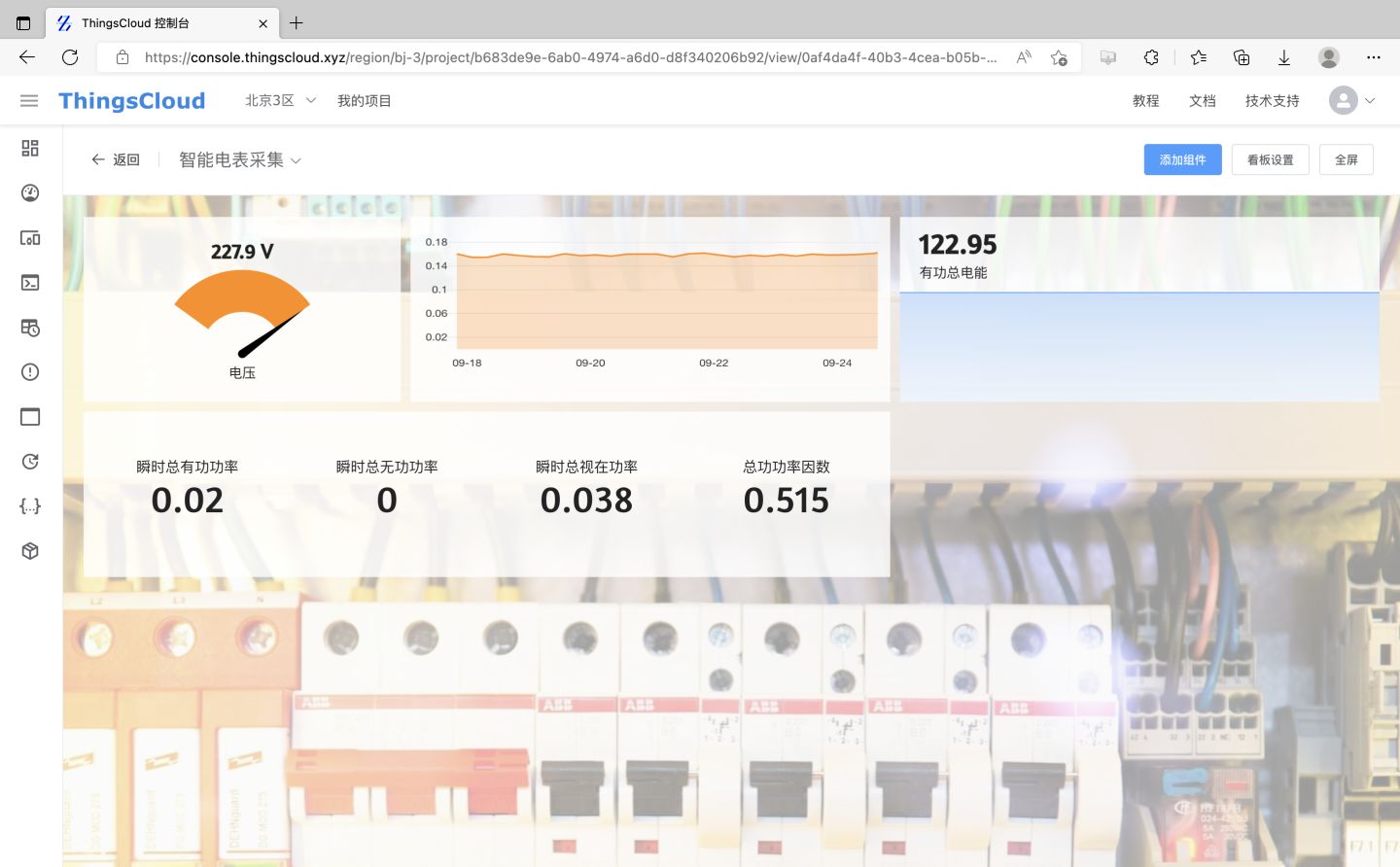Open the alerts exclamation icon in sidebar
Viewport: 1400px width, 867px height.
pyautogui.click(x=29, y=371)
